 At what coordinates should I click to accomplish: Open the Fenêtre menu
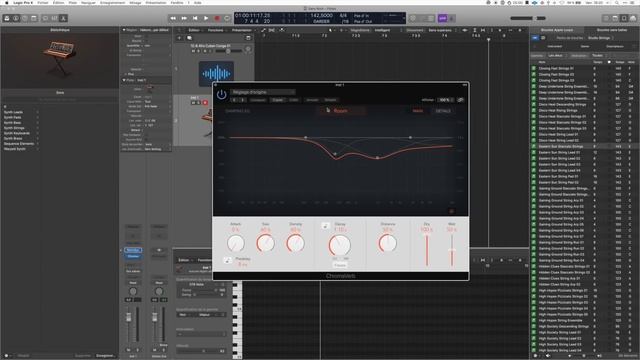177,2
